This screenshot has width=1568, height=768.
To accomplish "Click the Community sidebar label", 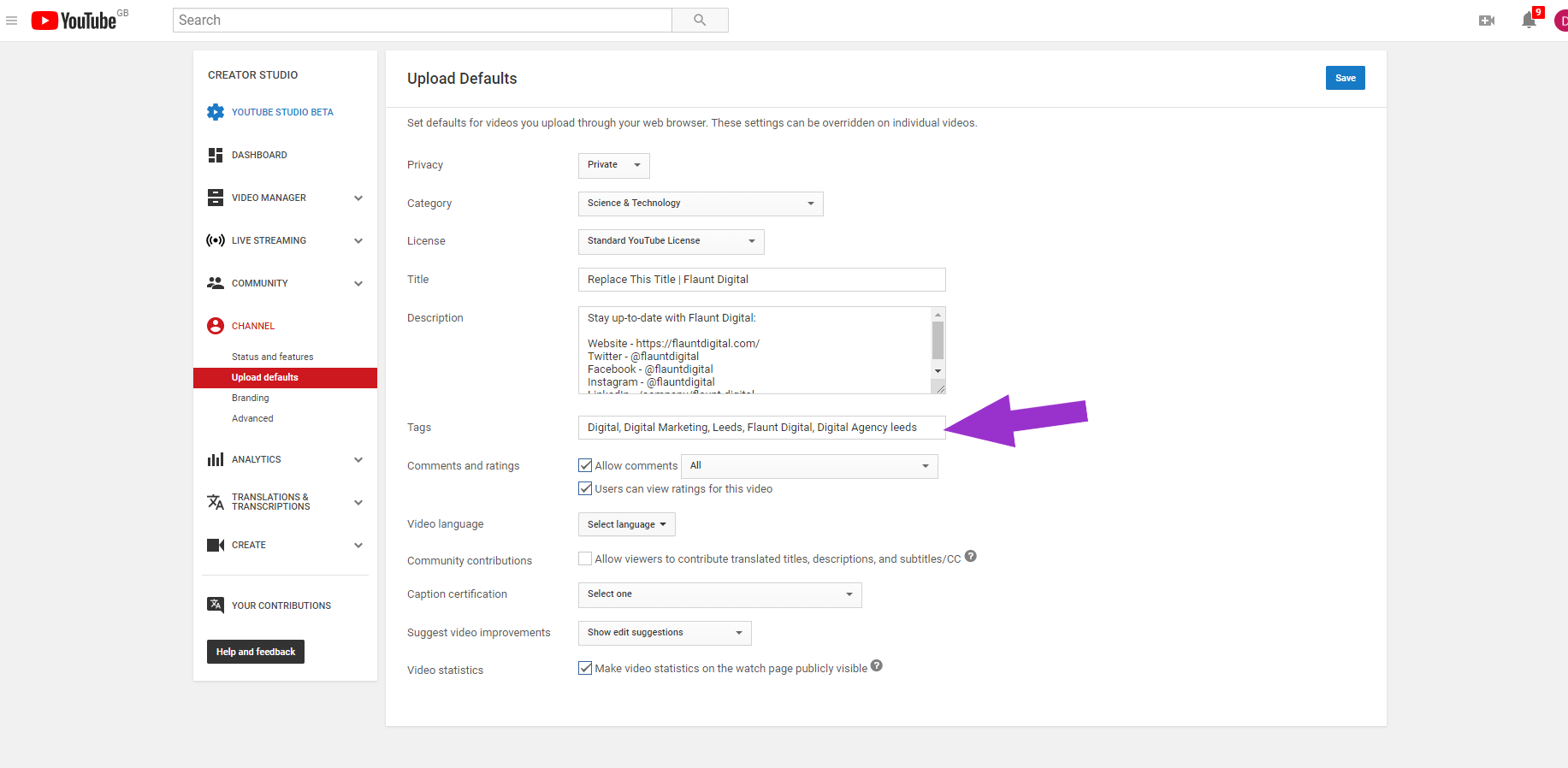I will point(259,283).
